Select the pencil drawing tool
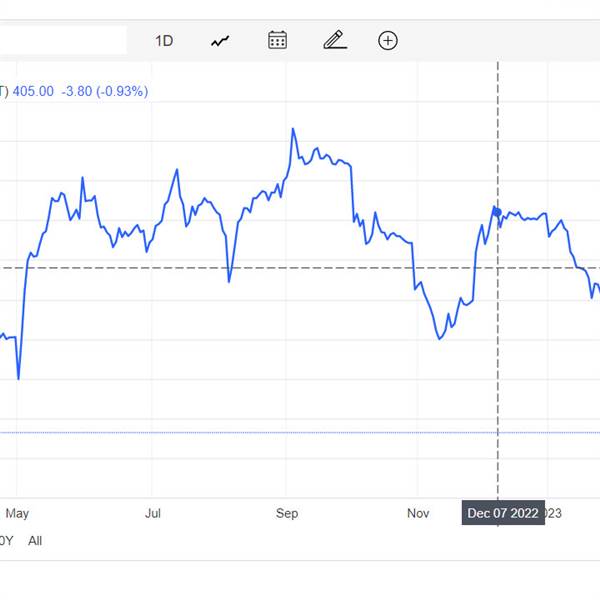600x600 pixels. tap(335, 40)
